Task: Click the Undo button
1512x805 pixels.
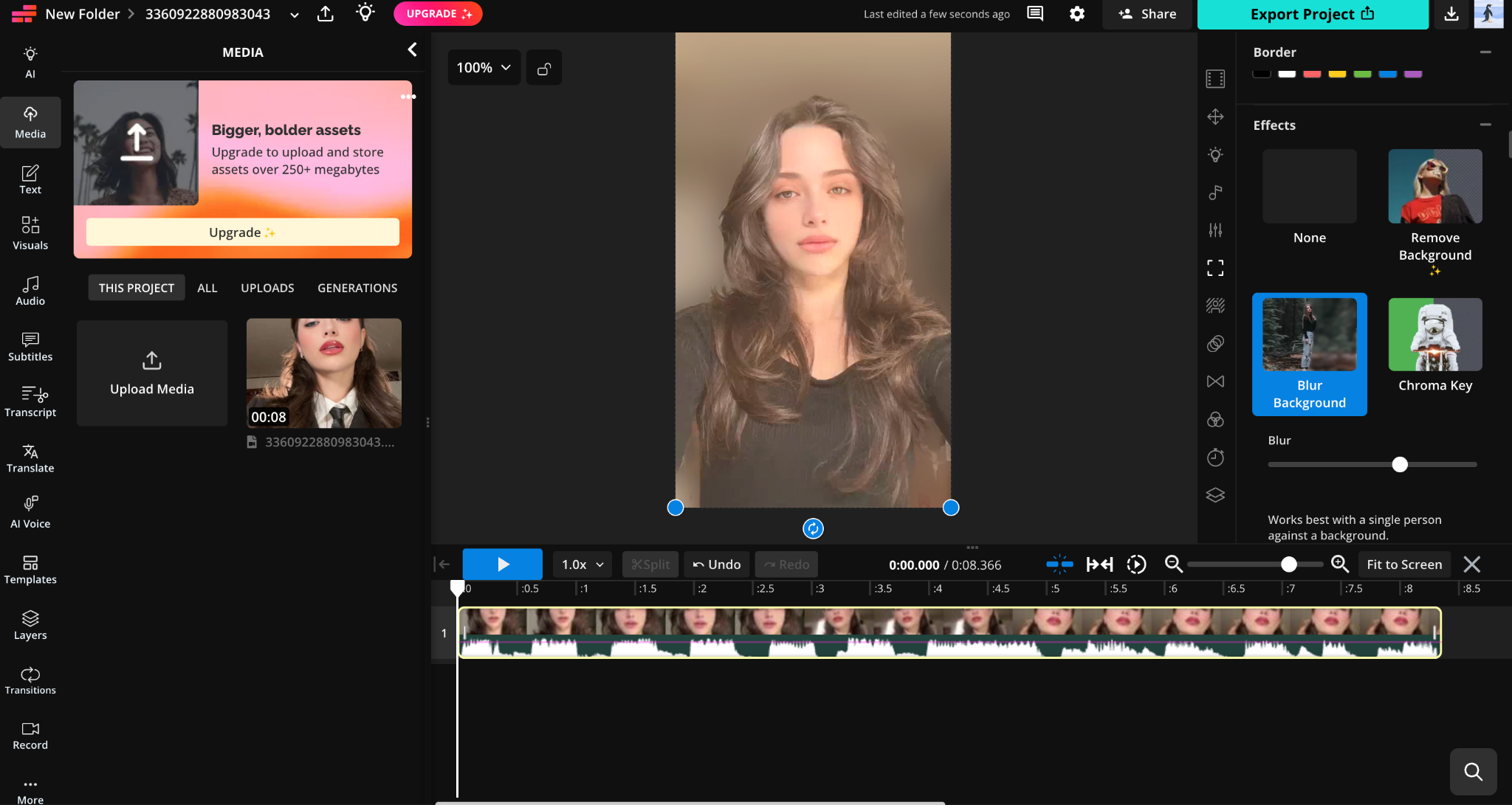Action: tap(717, 564)
